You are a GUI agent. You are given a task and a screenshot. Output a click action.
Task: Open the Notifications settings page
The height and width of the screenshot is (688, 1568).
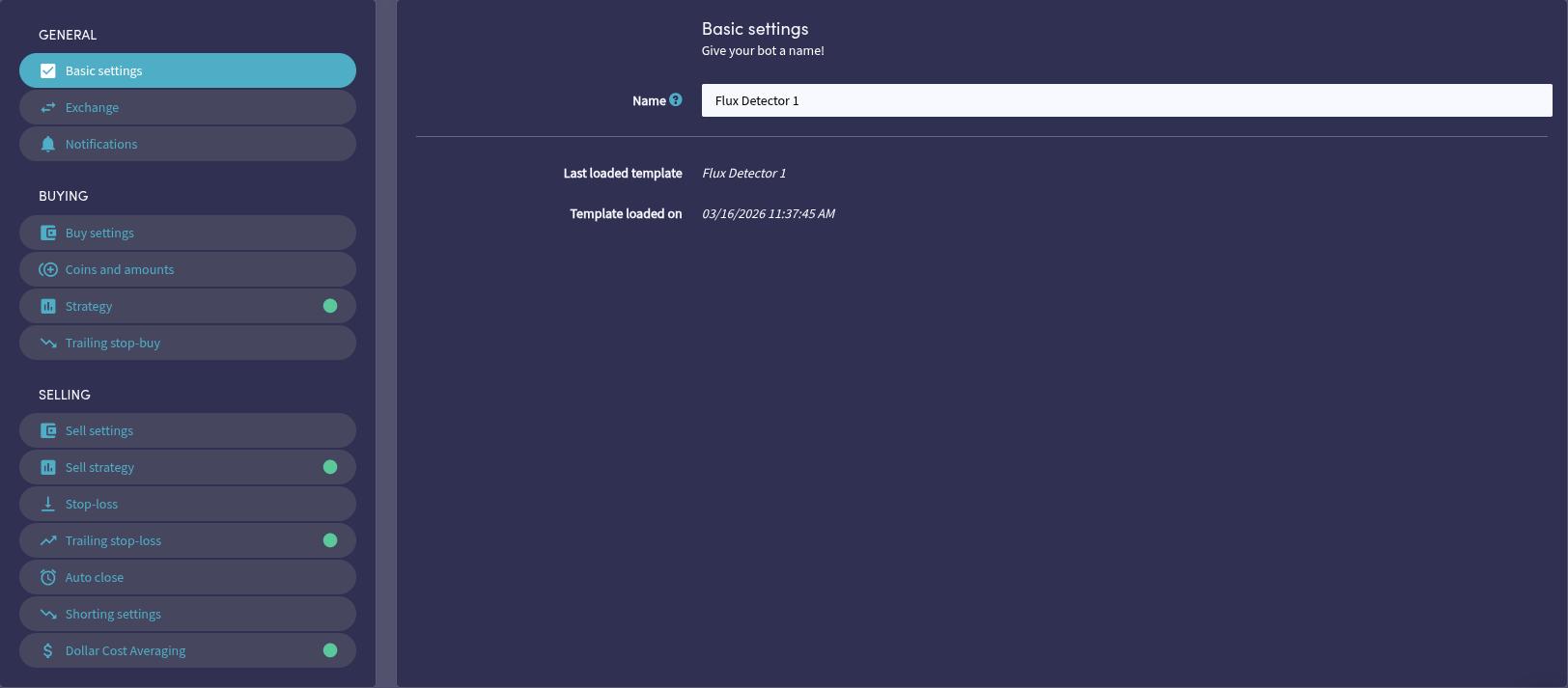187,144
